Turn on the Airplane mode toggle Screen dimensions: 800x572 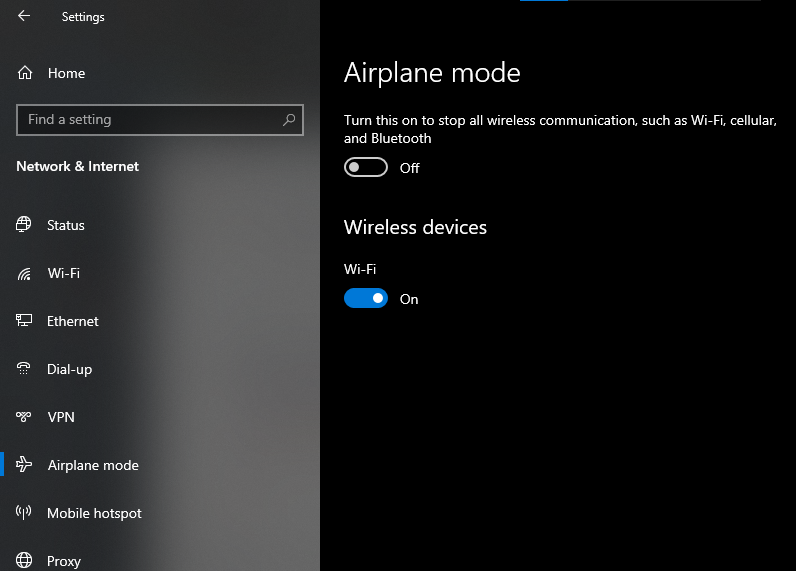coord(365,167)
